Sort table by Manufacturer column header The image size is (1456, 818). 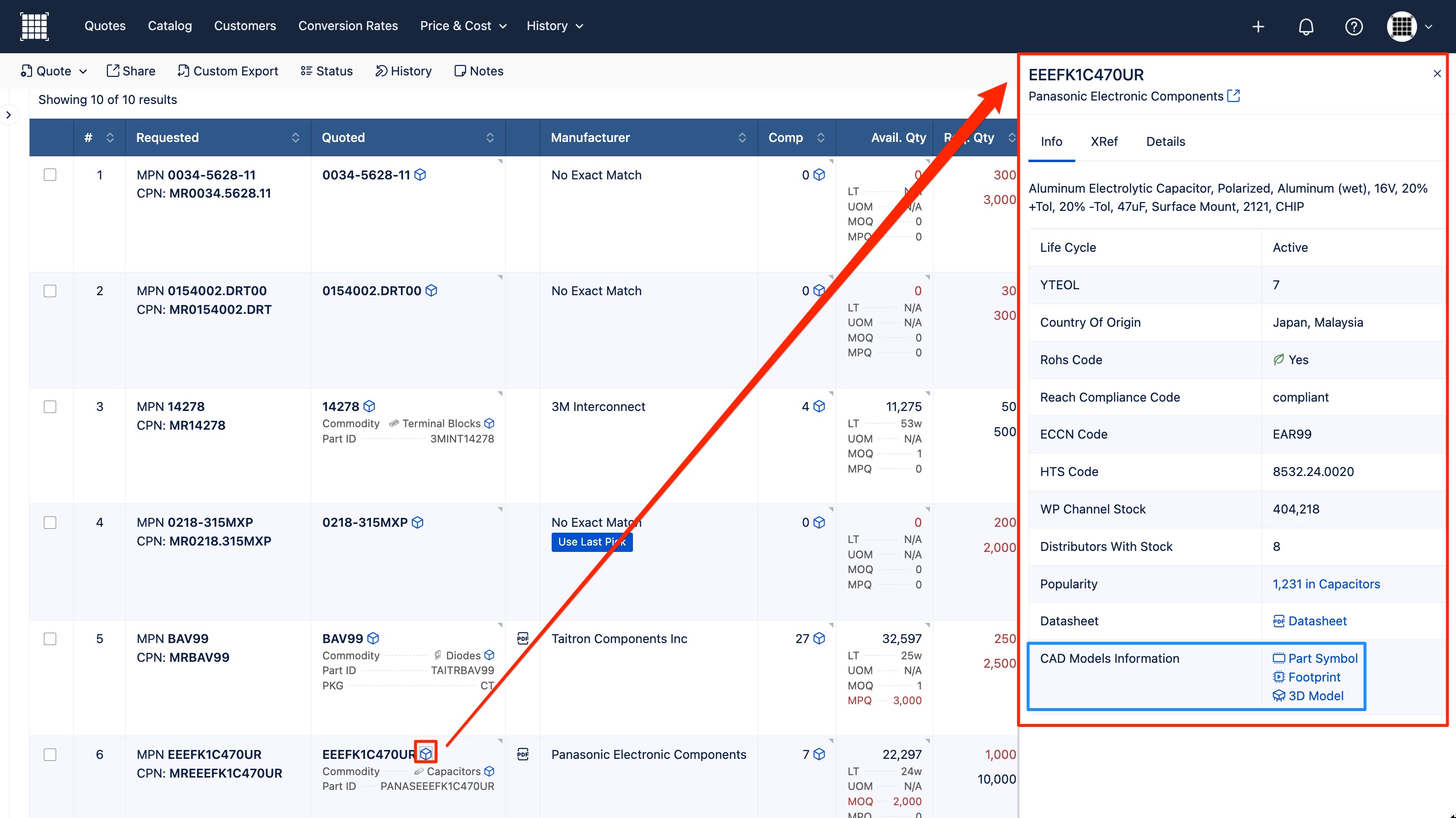click(590, 137)
